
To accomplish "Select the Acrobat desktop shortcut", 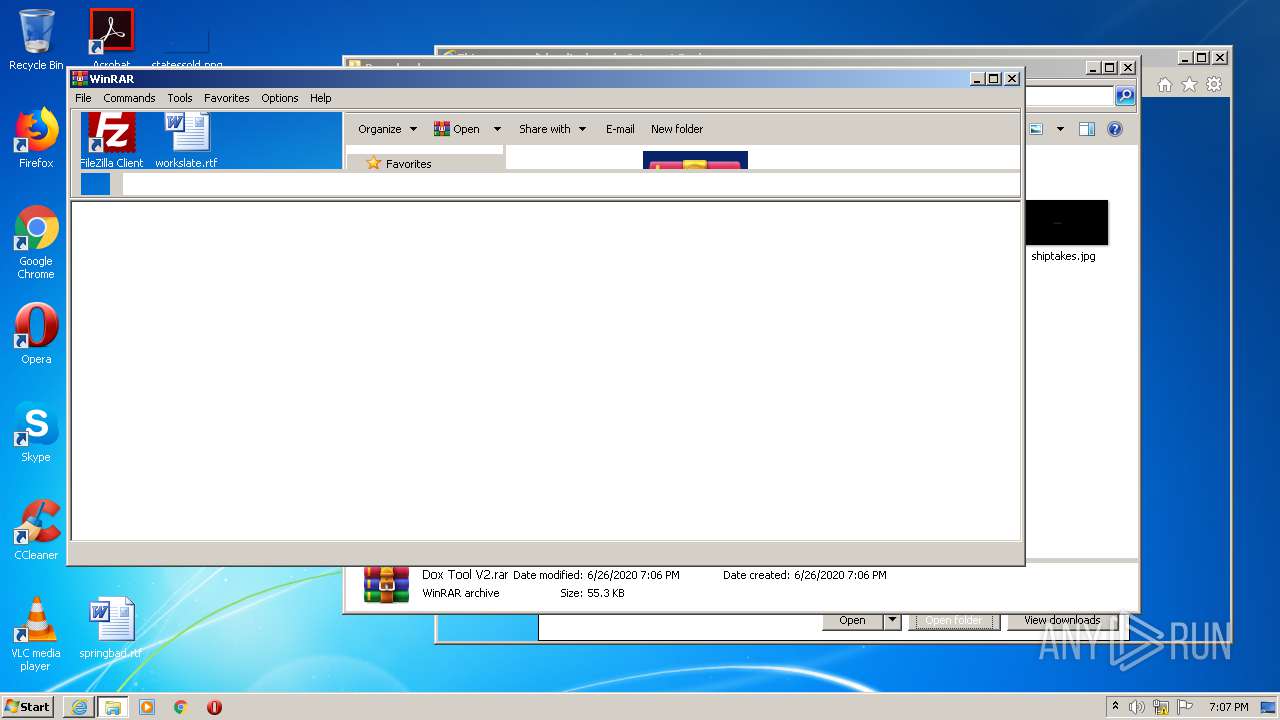I will (x=111, y=40).
